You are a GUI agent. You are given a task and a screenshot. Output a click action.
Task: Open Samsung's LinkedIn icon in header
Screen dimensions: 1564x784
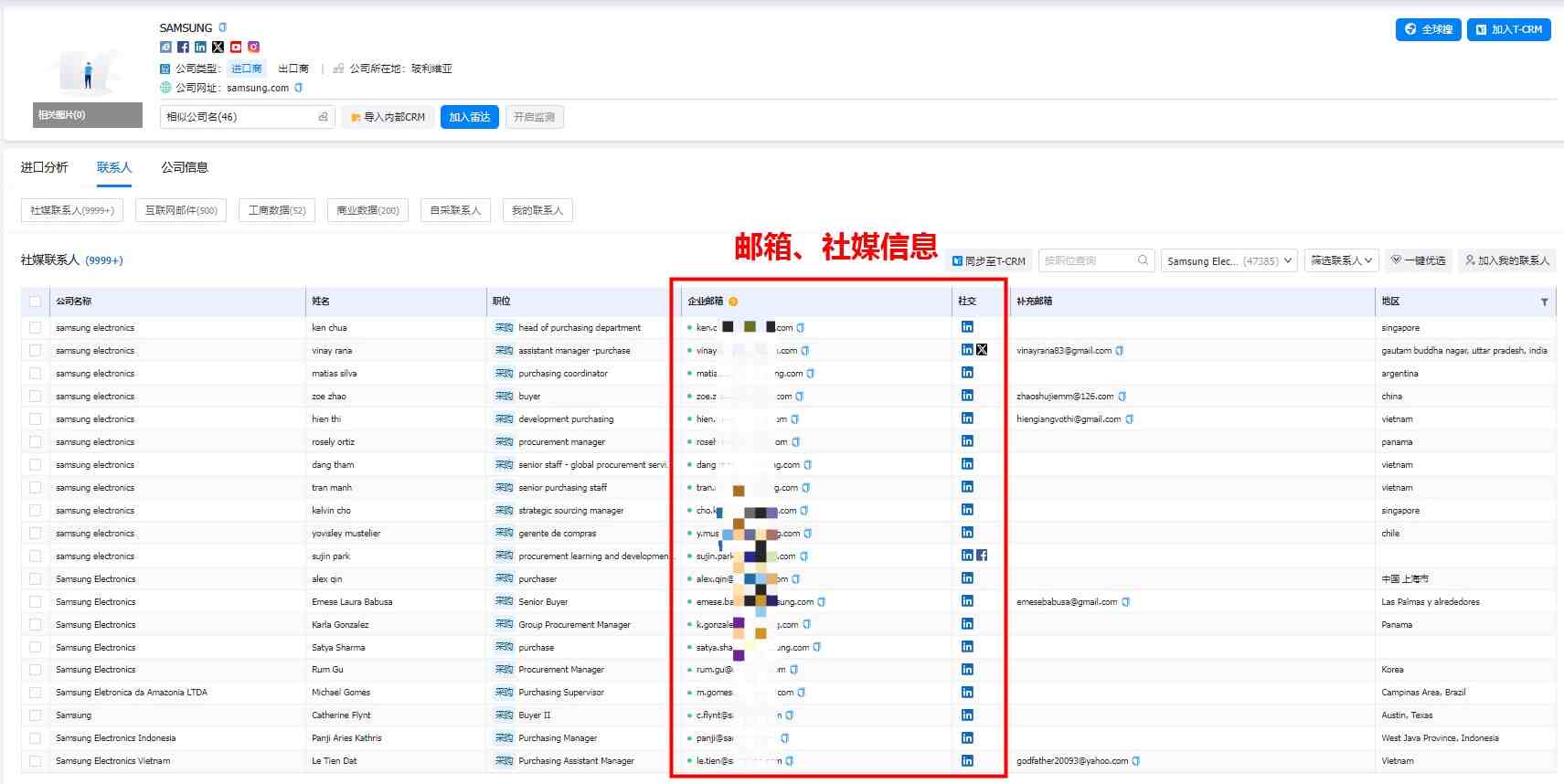click(200, 47)
